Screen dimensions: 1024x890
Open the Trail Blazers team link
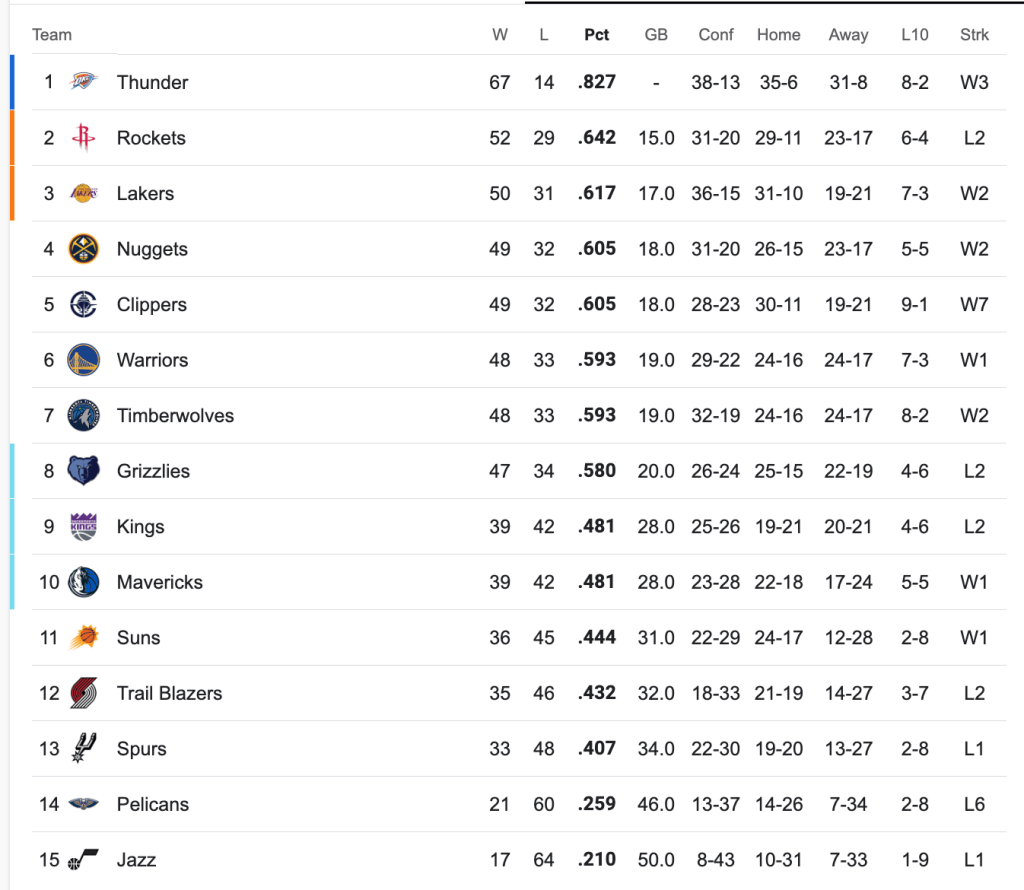[169, 693]
